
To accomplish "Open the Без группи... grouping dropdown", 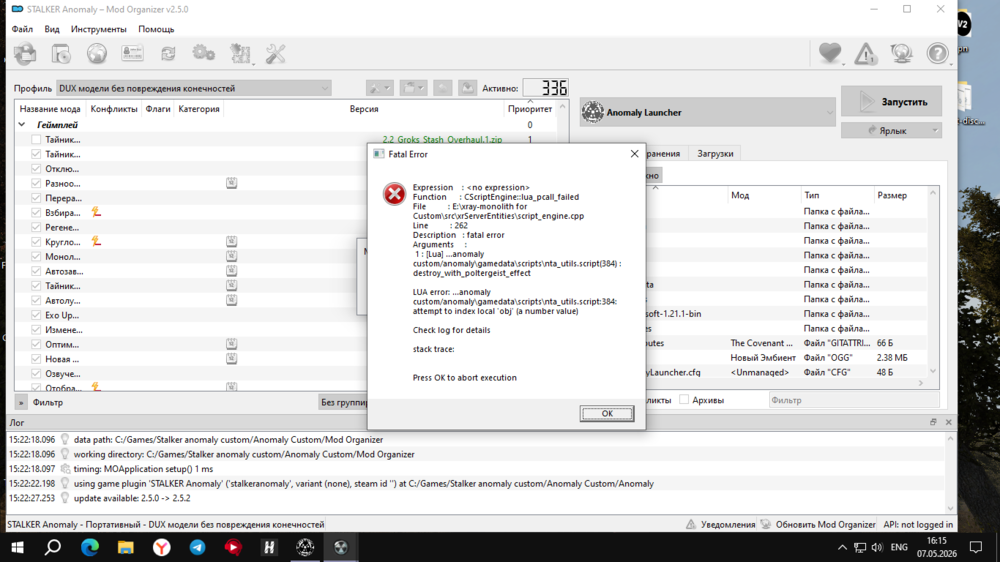I will point(343,403).
